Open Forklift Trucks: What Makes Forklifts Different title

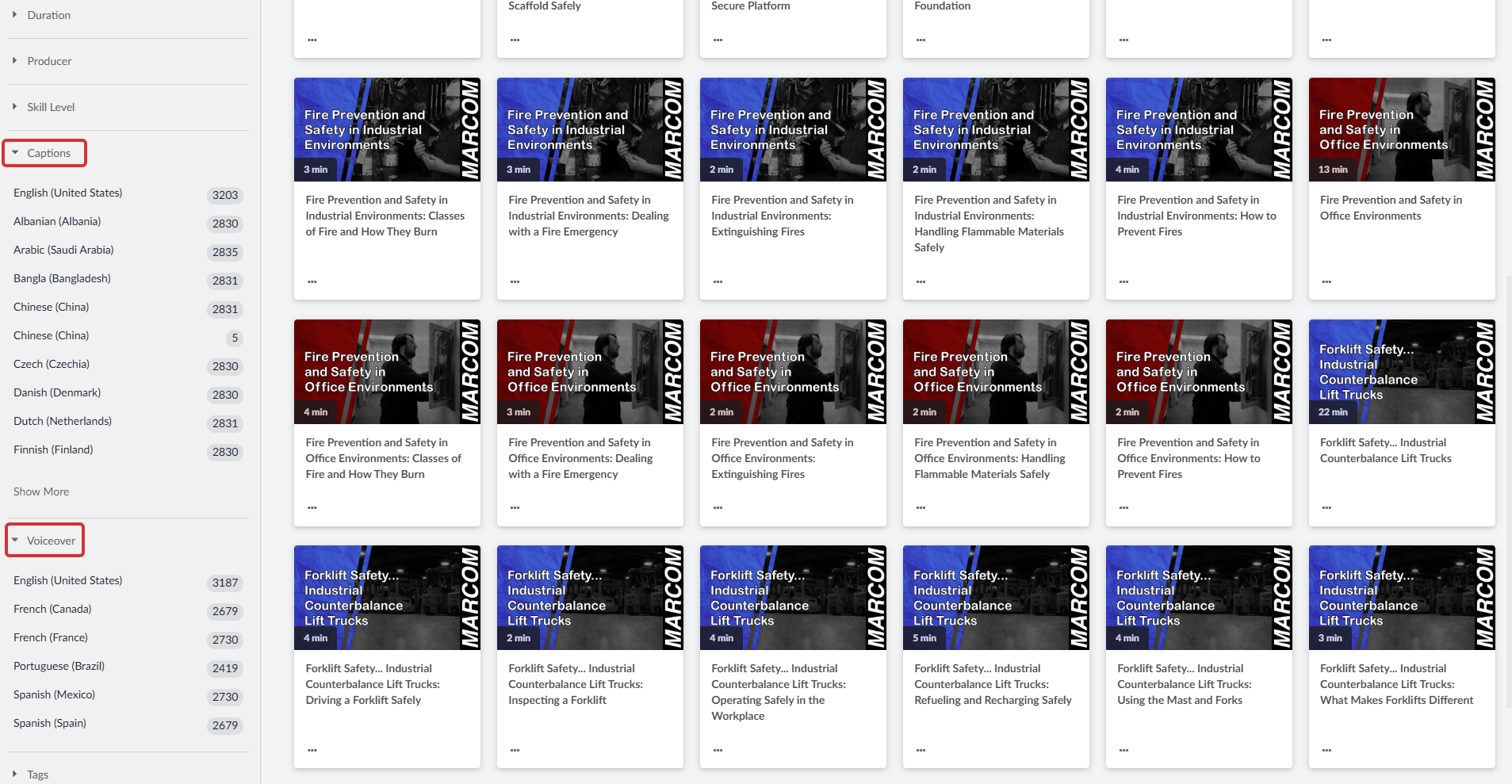(1397, 684)
